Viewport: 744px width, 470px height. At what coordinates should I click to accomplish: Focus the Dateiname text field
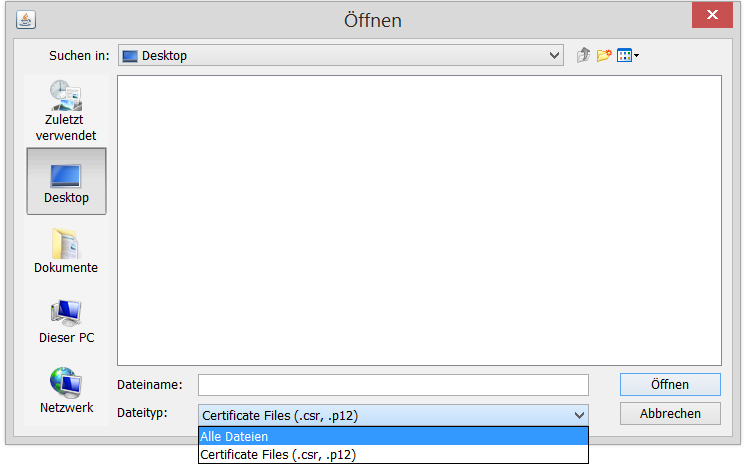[393, 385]
